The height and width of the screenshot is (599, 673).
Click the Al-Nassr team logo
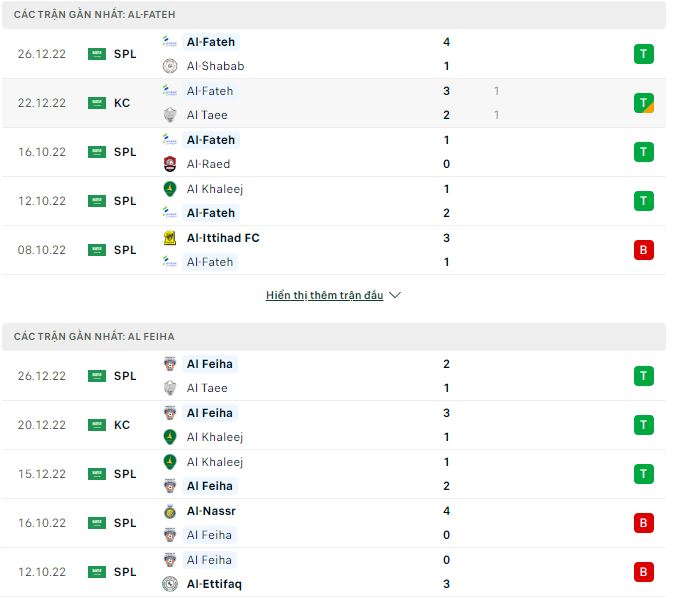coord(170,511)
